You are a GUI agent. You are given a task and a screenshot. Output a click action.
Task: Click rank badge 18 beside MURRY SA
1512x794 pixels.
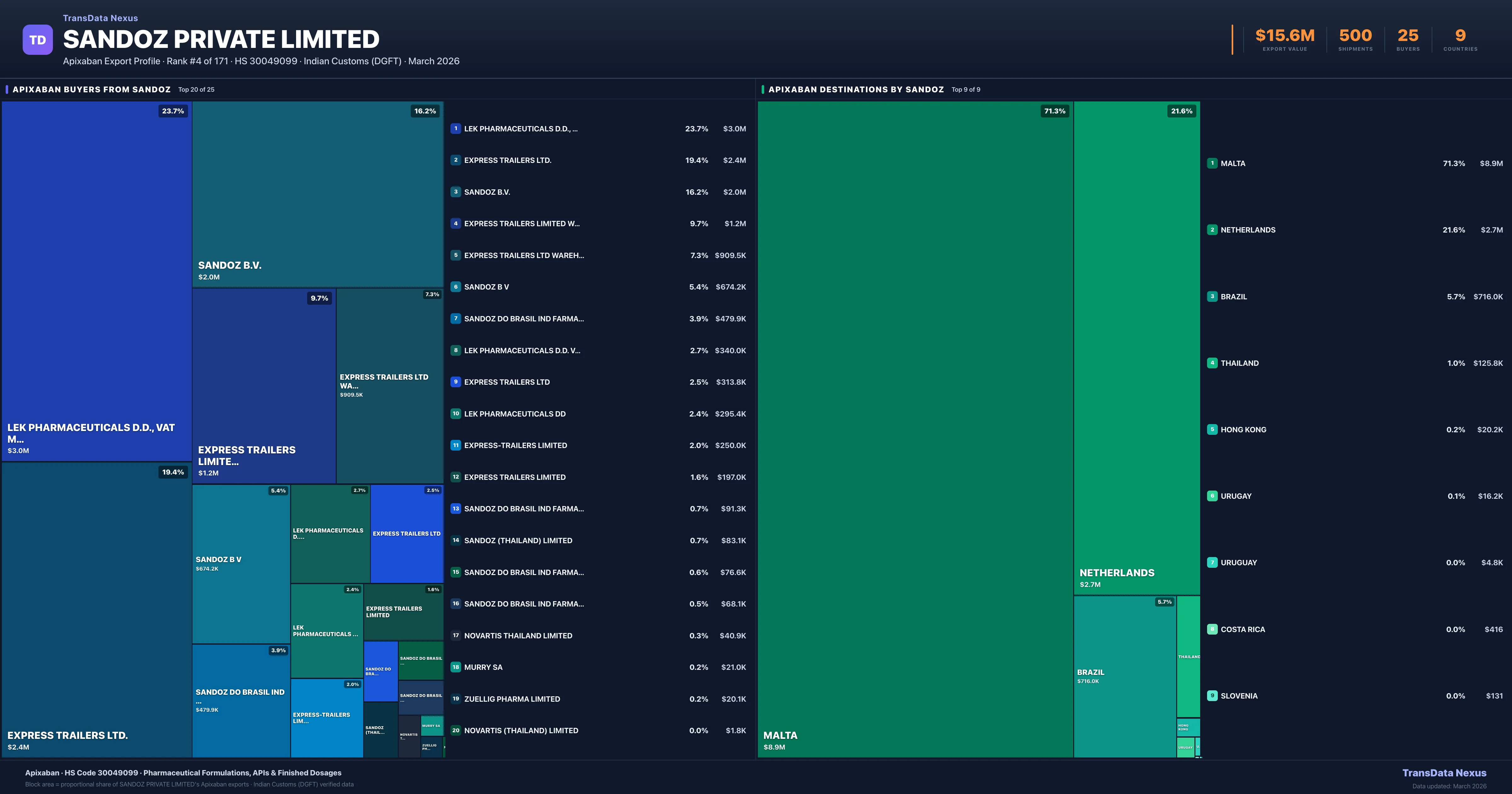pyautogui.click(x=455, y=667)
